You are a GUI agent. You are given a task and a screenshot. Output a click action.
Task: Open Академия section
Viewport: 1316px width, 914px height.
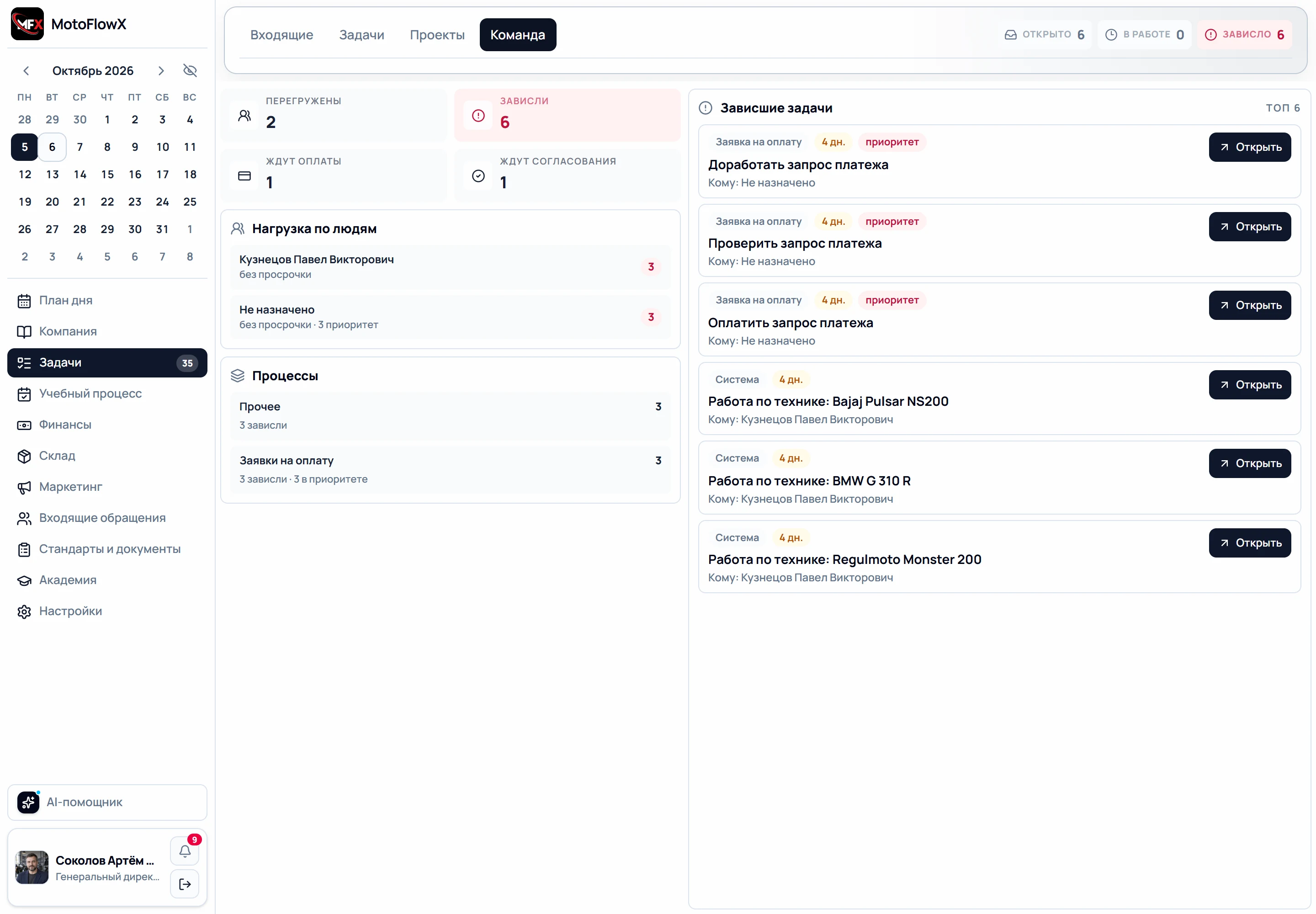[107, 580]
